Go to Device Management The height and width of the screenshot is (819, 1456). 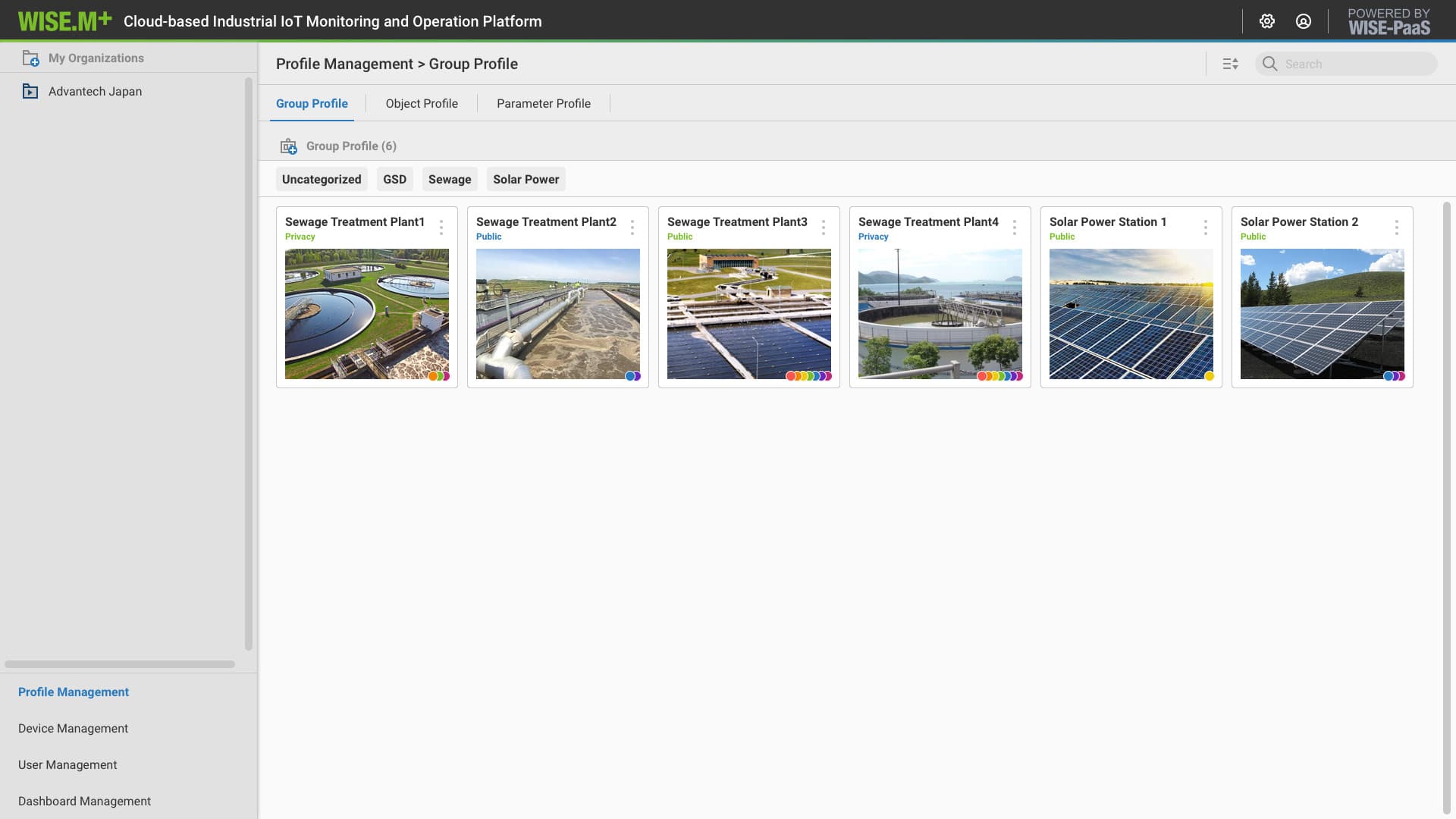(73, 729)
